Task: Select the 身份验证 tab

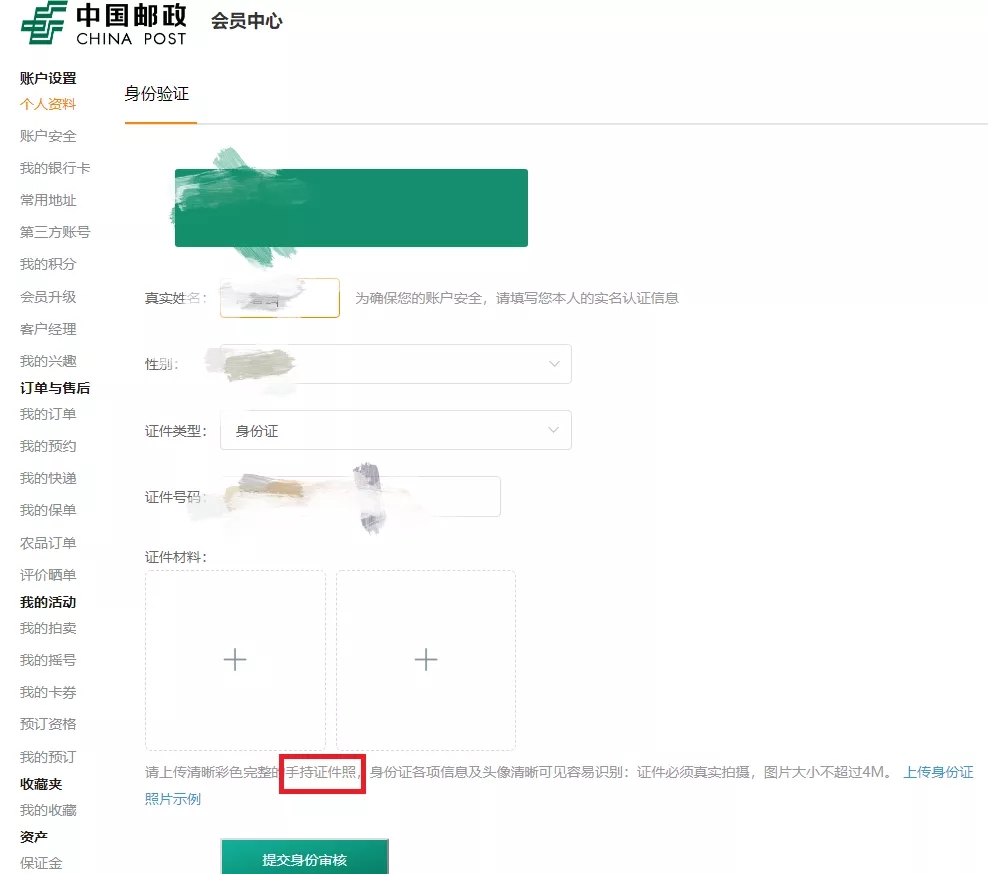Action: point(157,94)
